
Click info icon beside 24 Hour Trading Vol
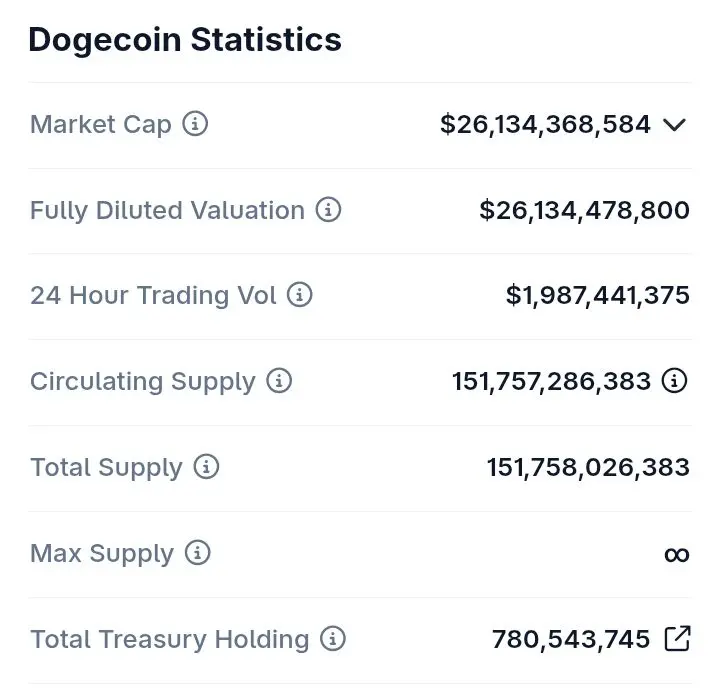(x=299, y=295)
